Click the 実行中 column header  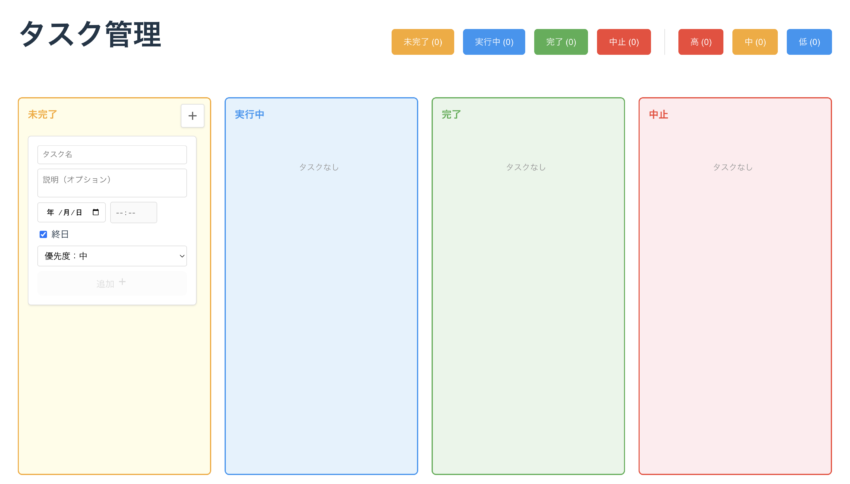tap(250, 115)
